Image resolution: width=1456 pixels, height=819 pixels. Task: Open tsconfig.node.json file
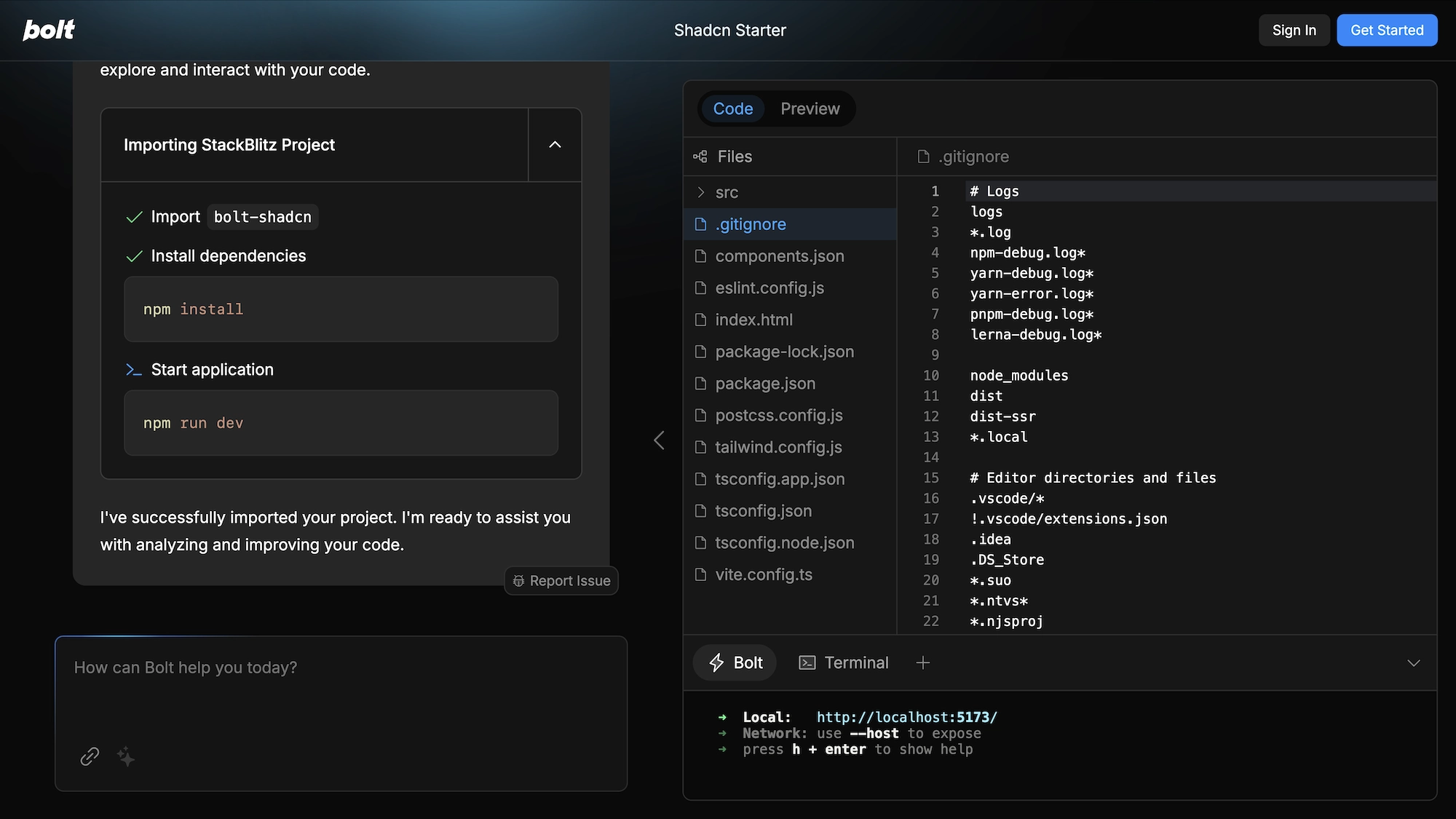tap(790, 542)
